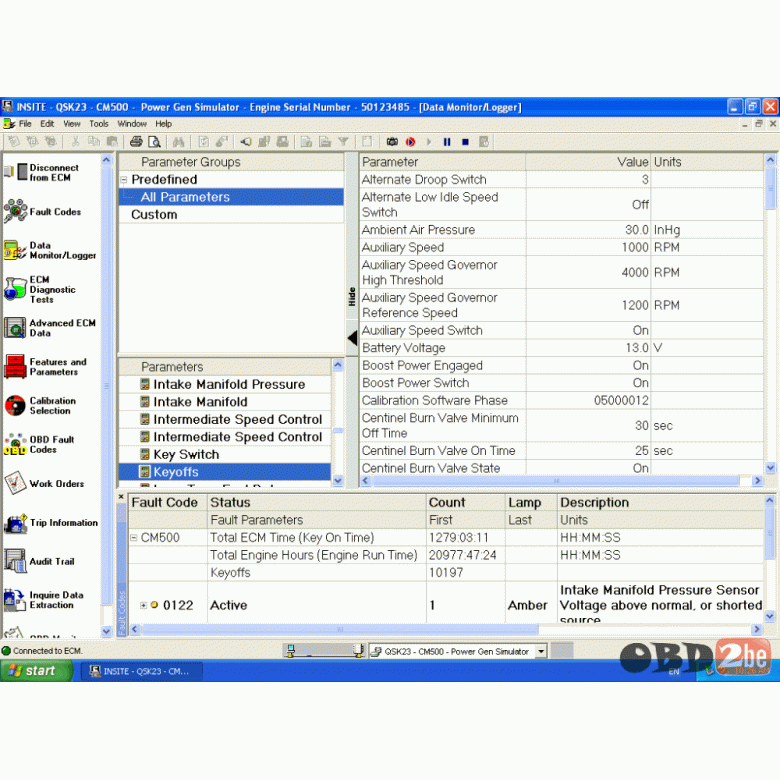Open Features and Parameters
Image resolution: width=780 pixels, height=780 pixels.
coord(46,367)
